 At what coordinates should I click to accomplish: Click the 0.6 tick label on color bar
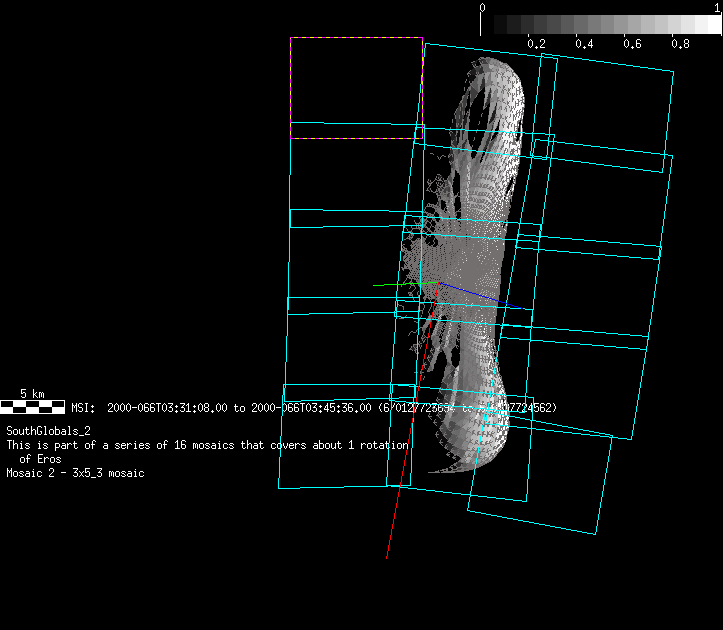click(632, 44)
